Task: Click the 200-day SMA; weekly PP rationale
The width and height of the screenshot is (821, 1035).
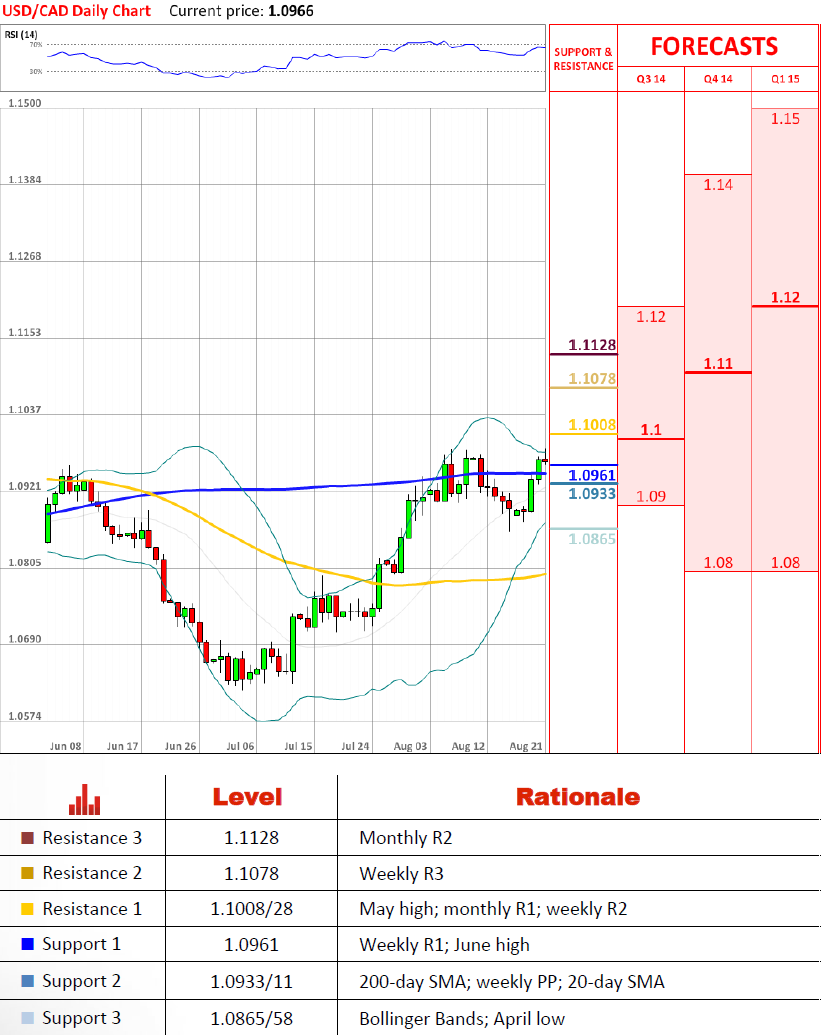Action: 512,982
